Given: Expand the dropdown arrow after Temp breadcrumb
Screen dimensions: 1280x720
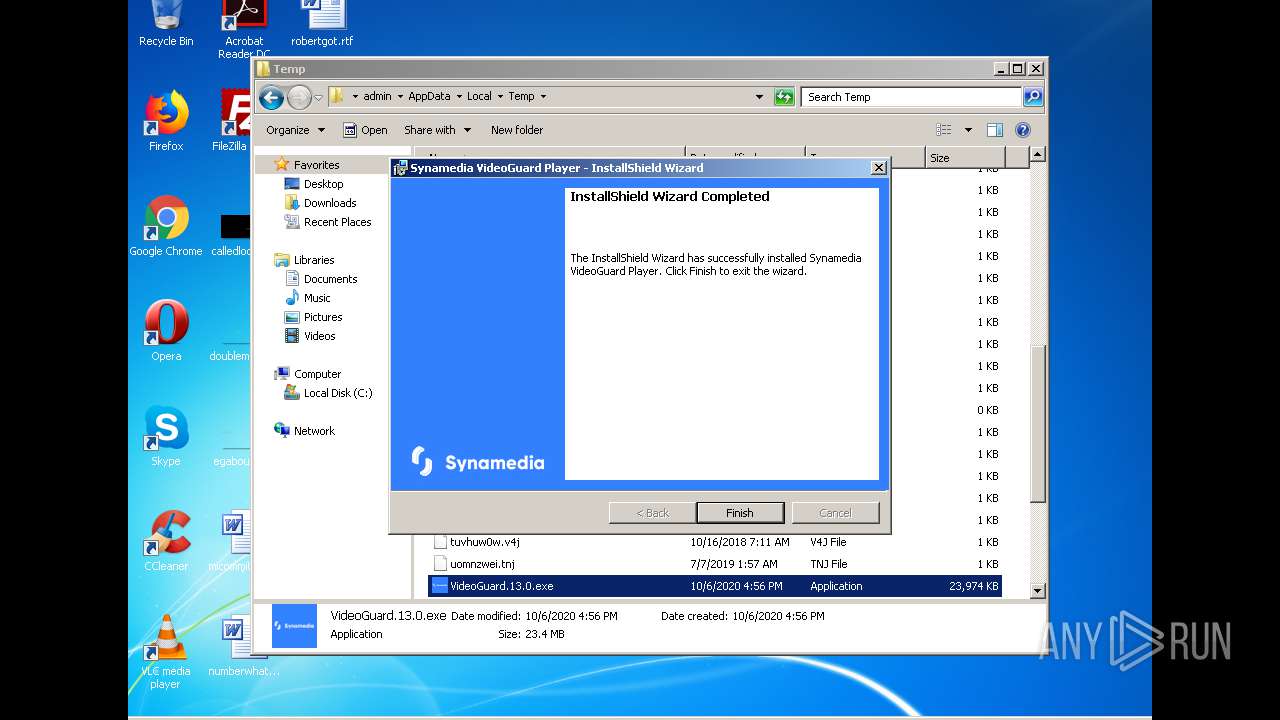Looking at the screenshot, I should pos(543,97).
